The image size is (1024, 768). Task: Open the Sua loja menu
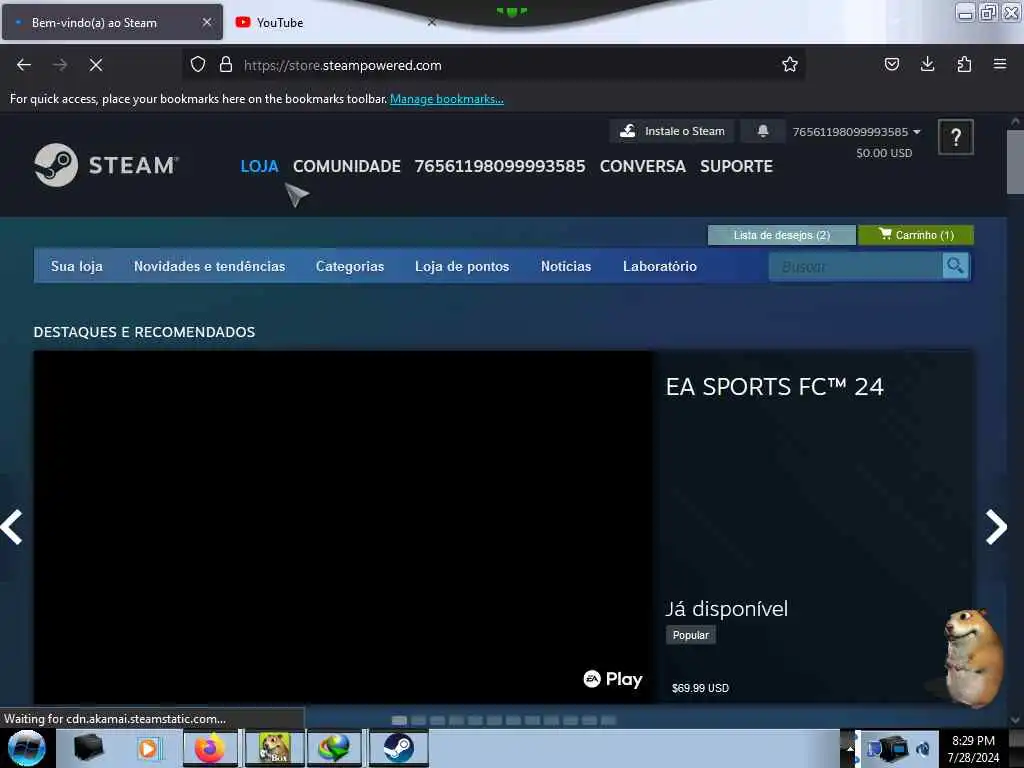76,266
